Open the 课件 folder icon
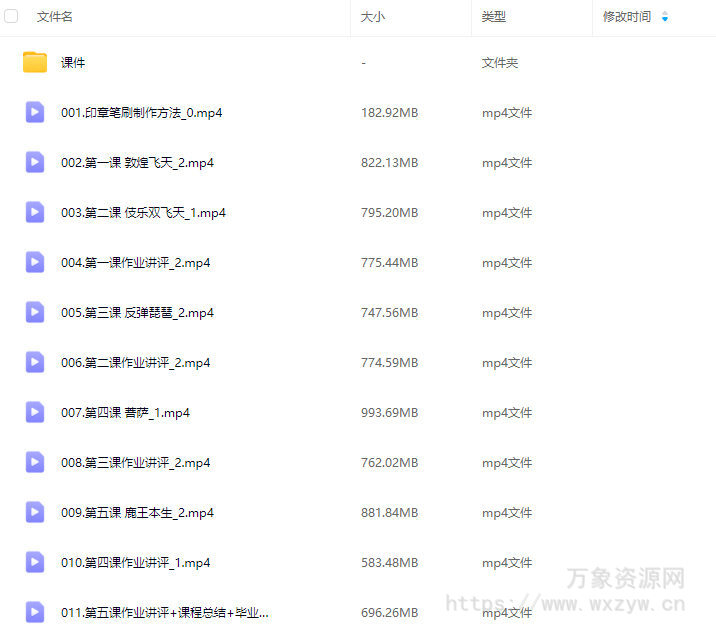This screenshot has height=638, width=716. tap(35, 62)
